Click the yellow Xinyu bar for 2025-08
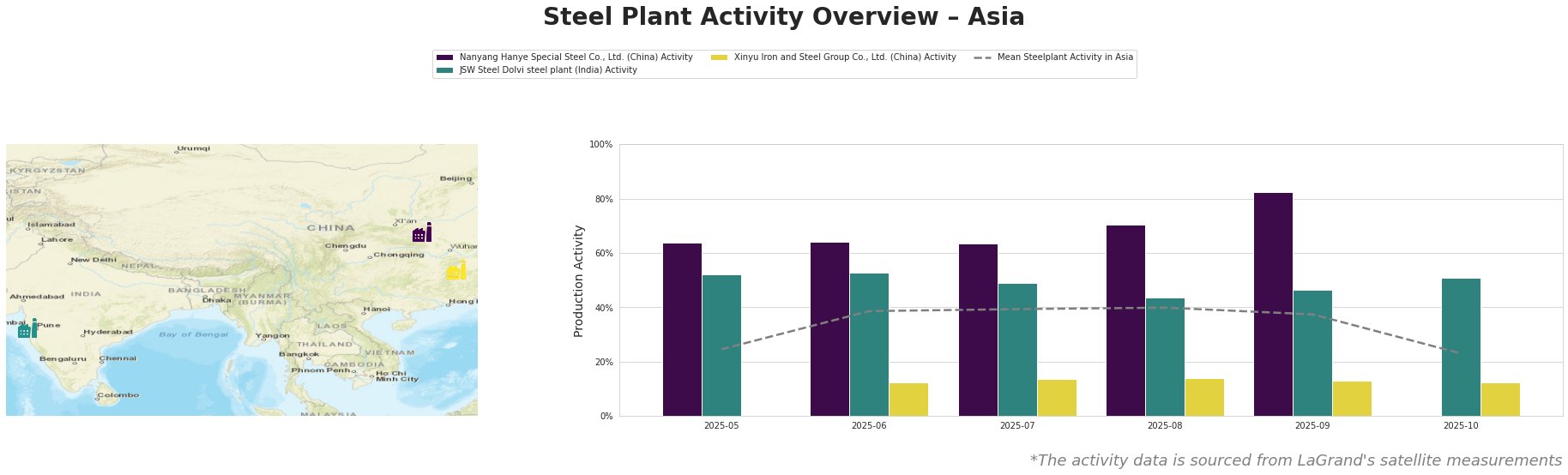1568x475 pixels. click(1204, 398)
